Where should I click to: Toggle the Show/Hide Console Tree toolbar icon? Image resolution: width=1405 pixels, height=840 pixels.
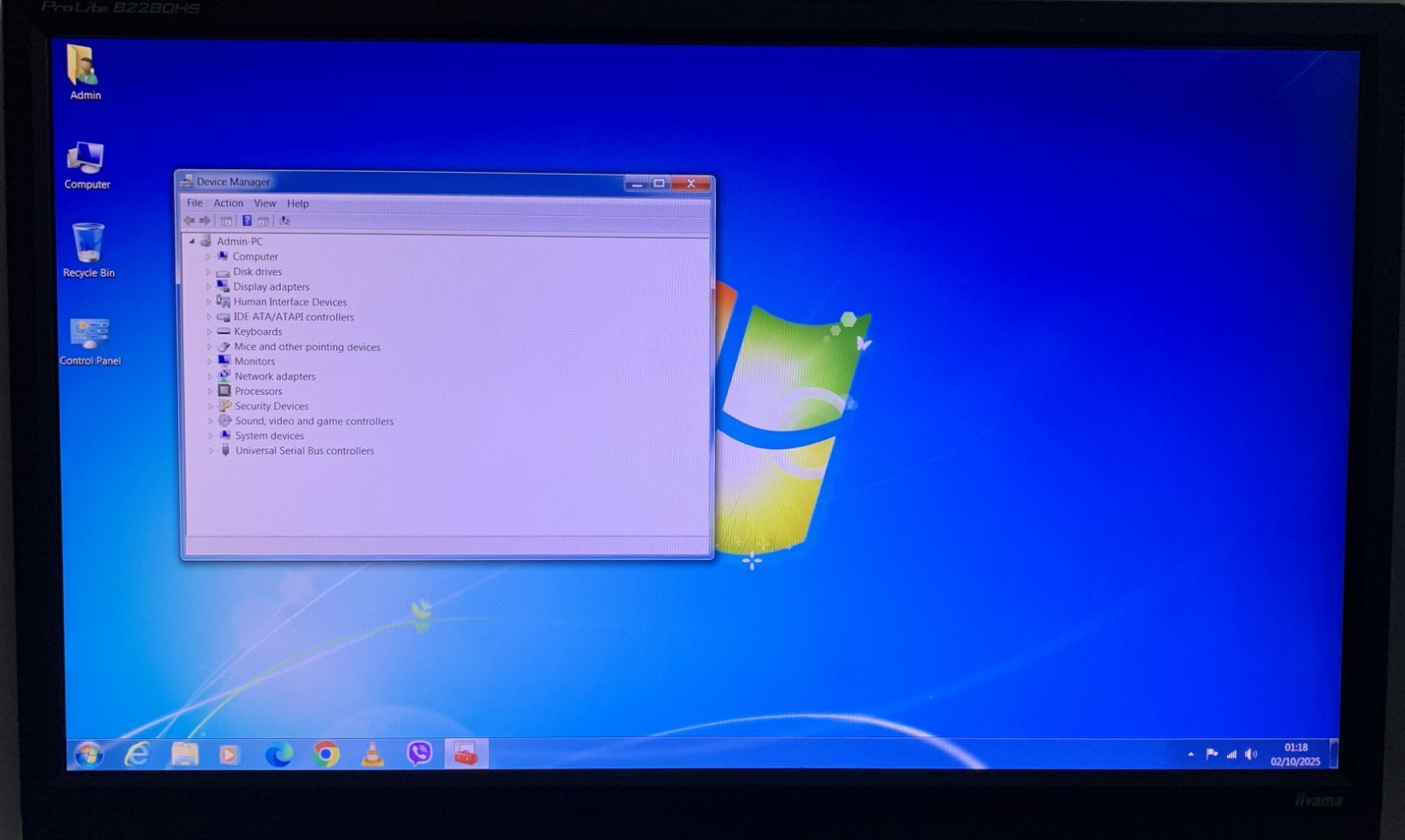[x=227, y=221]
